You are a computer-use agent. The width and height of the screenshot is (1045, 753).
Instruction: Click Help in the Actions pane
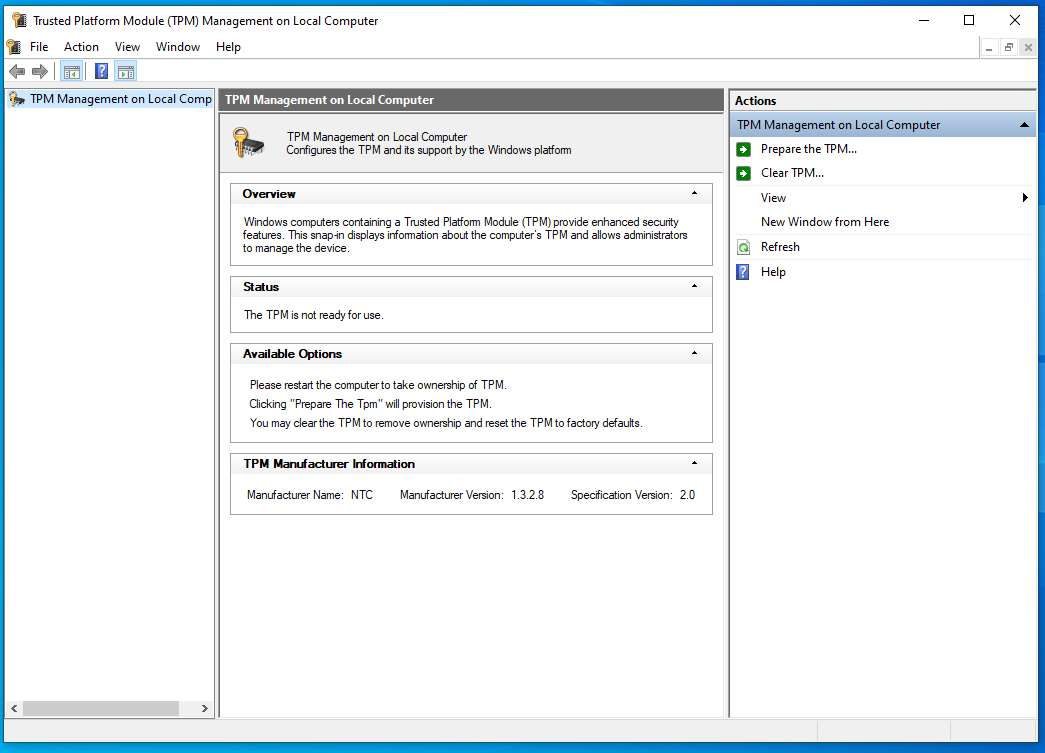point(773,272)
